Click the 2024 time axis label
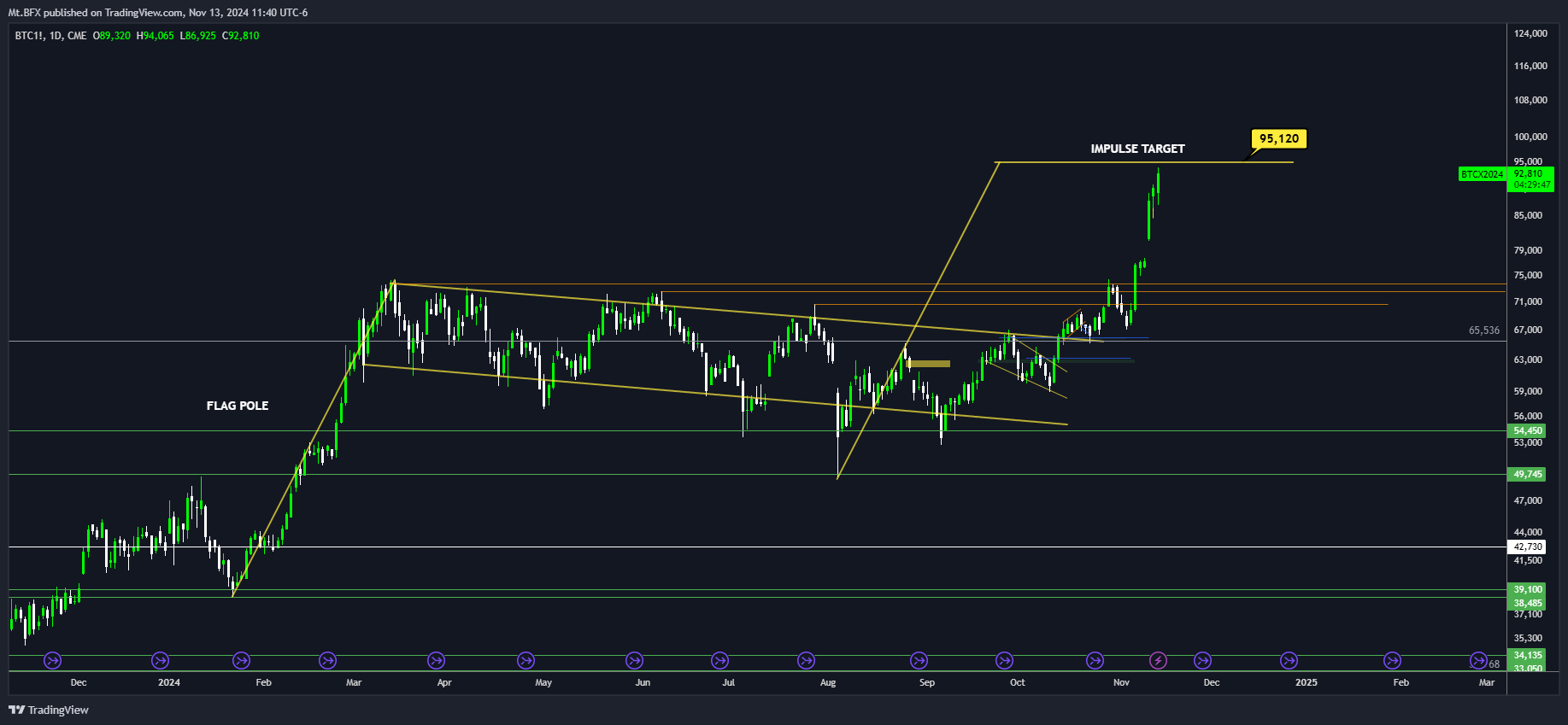 (169, 682)
